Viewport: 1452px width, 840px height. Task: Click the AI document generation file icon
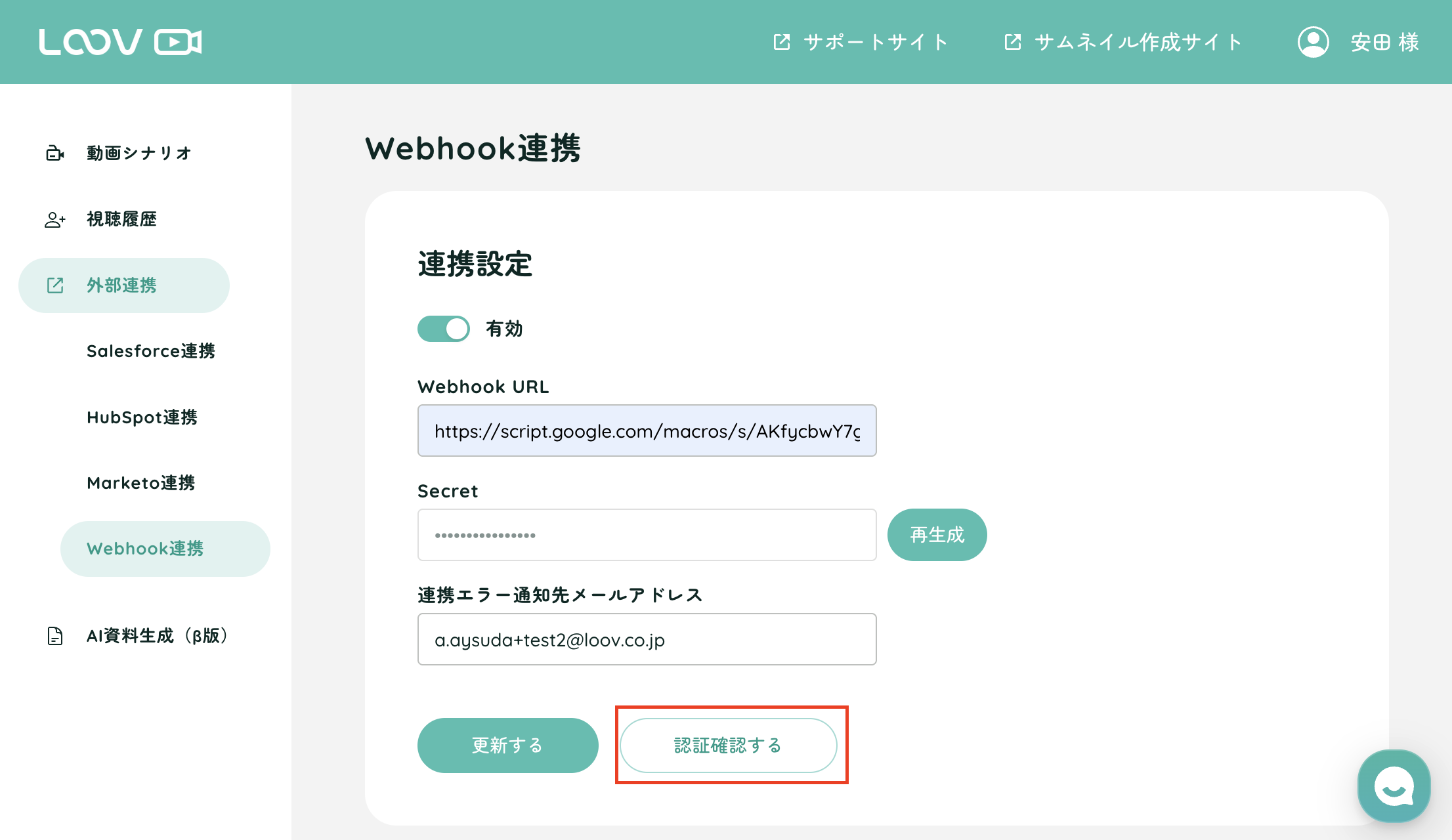coord(55,636)
